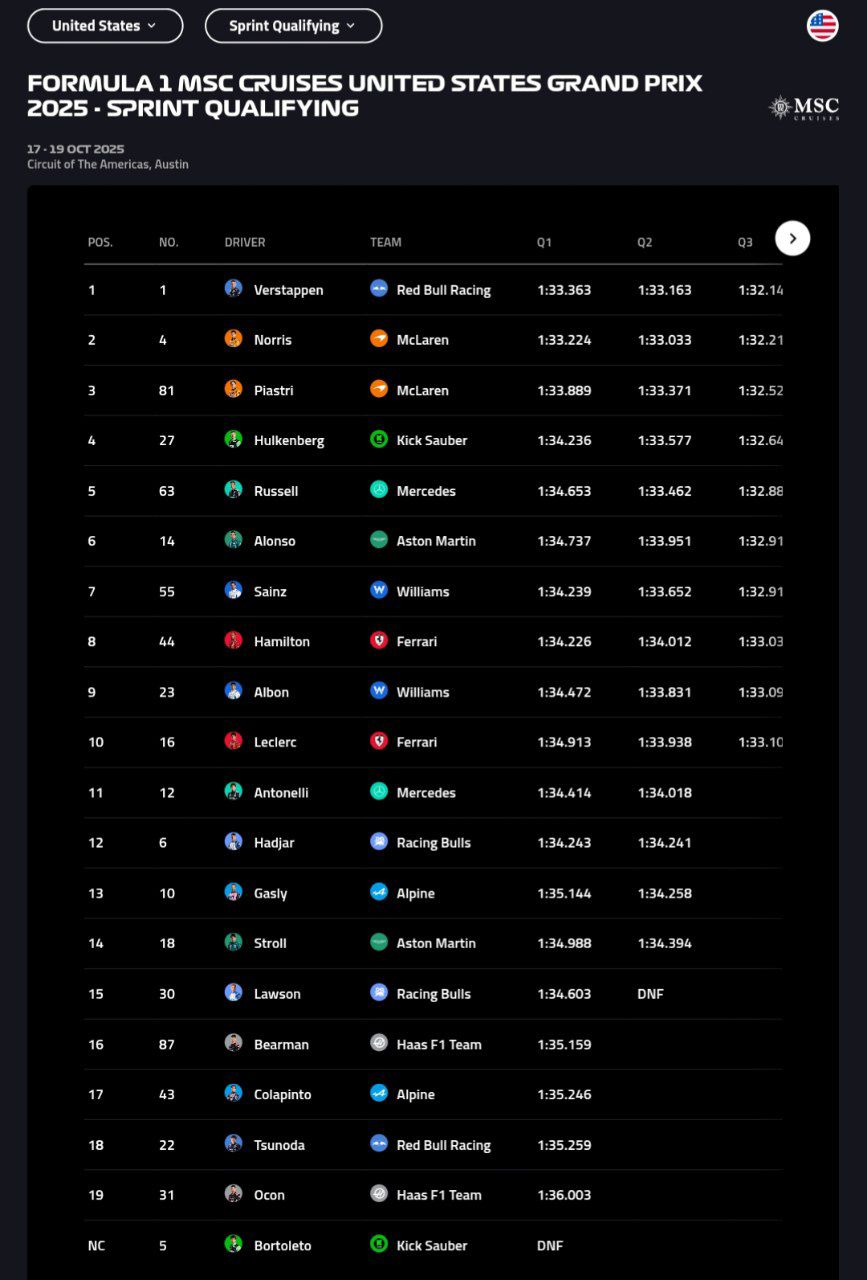867x1280 pixels.
Task: Click the Circuit of The Americas, Austin text
Action: pyautogui.click(x=108, y=164)
